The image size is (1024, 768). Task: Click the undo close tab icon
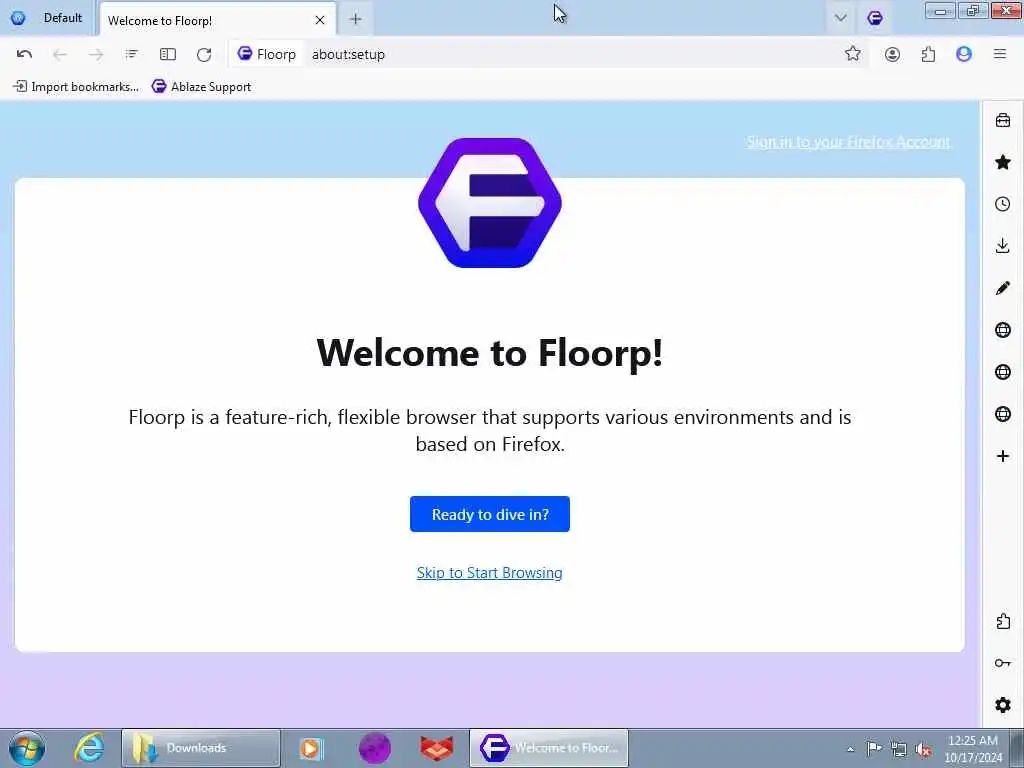pyautogui.click(x=24, y=54)
